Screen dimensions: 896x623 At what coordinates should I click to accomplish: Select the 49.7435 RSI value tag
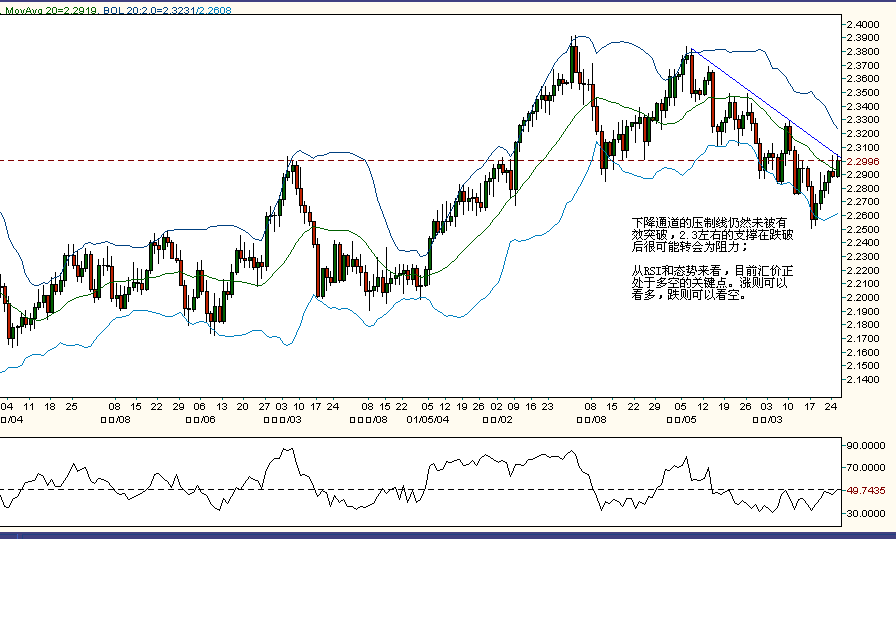click(866, 491)
